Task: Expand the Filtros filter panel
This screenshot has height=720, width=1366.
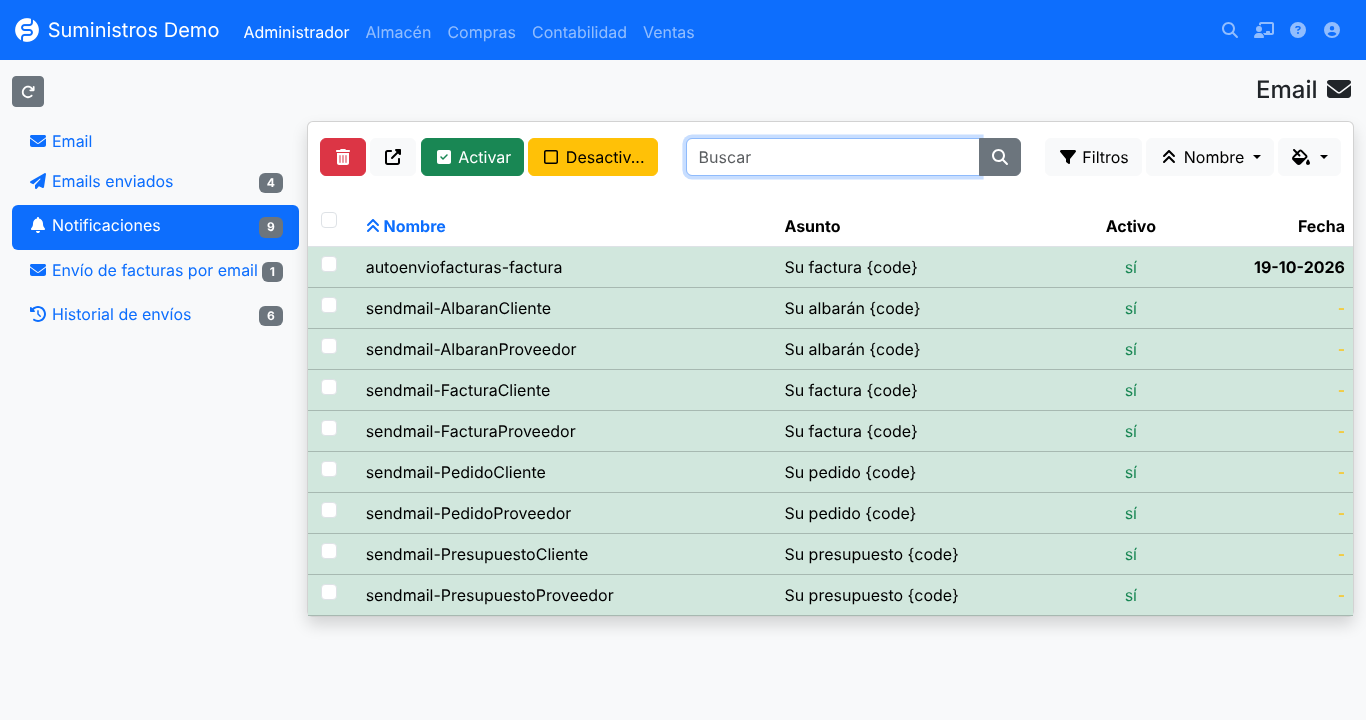Action: point(1093,157)
